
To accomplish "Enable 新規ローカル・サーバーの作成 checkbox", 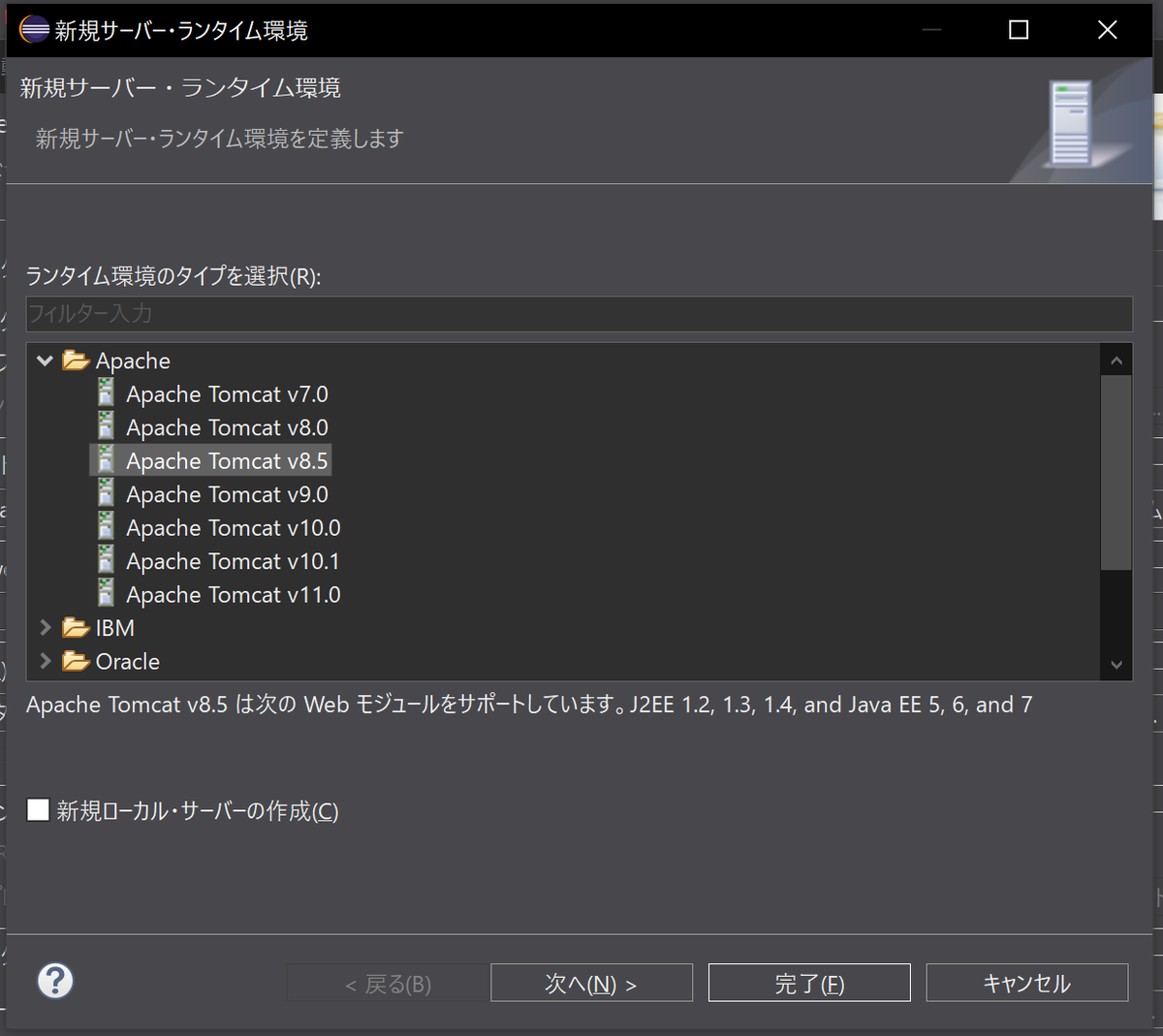I will click(x=38, y=810).
